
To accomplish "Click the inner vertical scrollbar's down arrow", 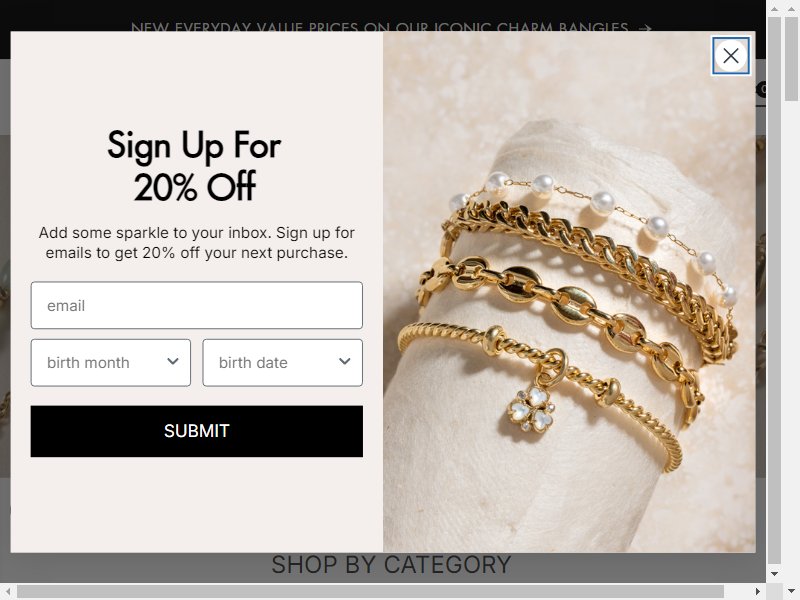I will coord(774,573).
